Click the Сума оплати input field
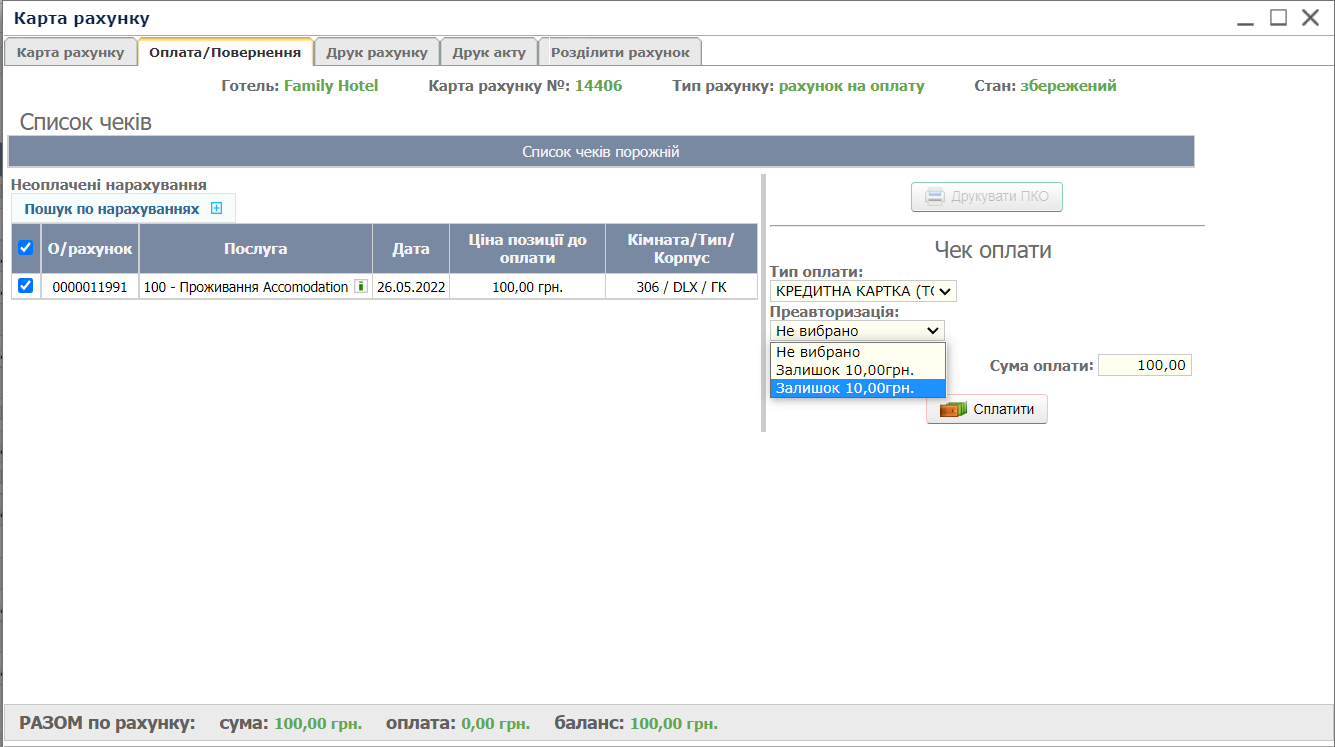 [x=1144, y=366]
